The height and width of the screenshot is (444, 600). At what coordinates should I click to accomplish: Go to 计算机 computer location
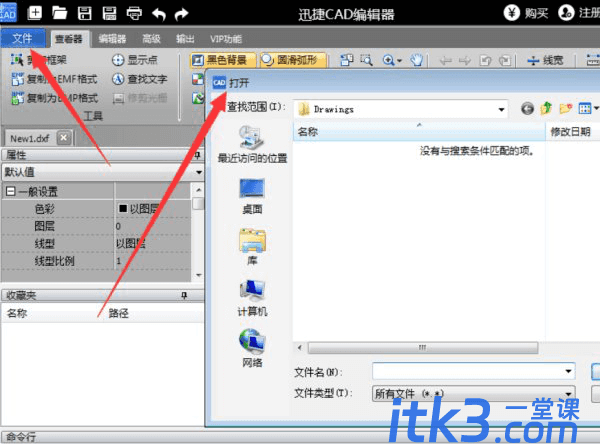tap(252, 298)
